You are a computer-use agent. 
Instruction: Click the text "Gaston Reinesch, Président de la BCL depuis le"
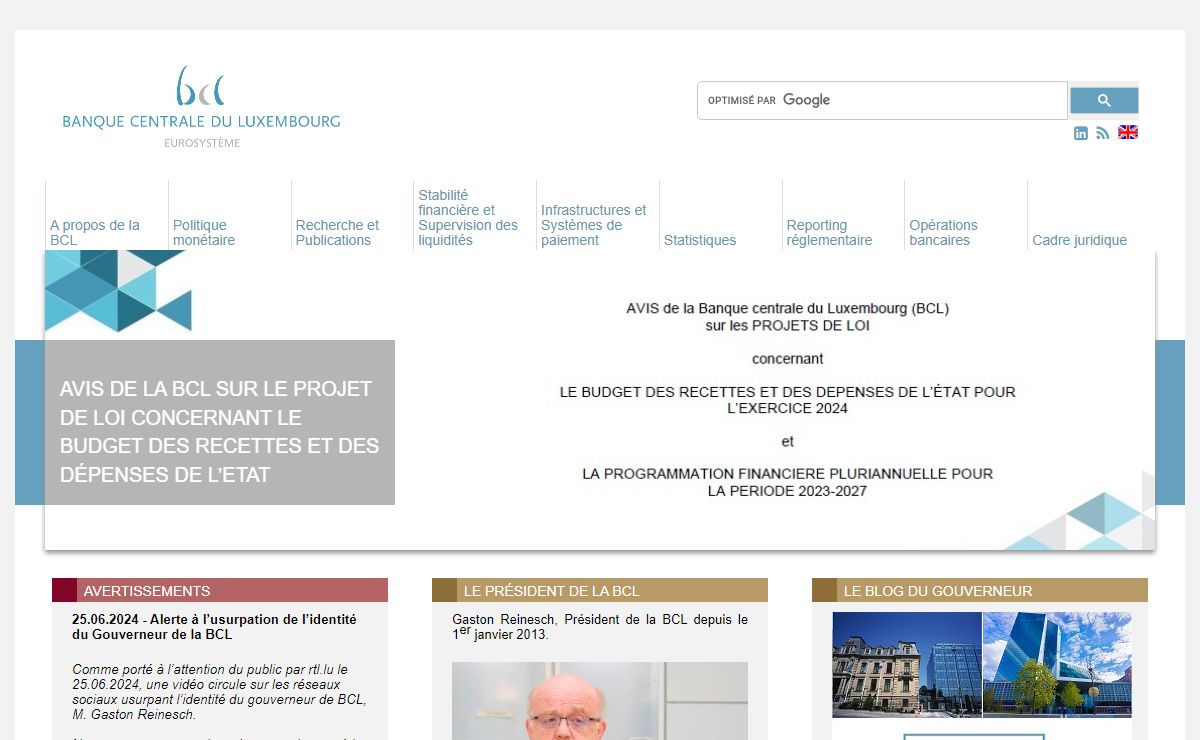600,620
